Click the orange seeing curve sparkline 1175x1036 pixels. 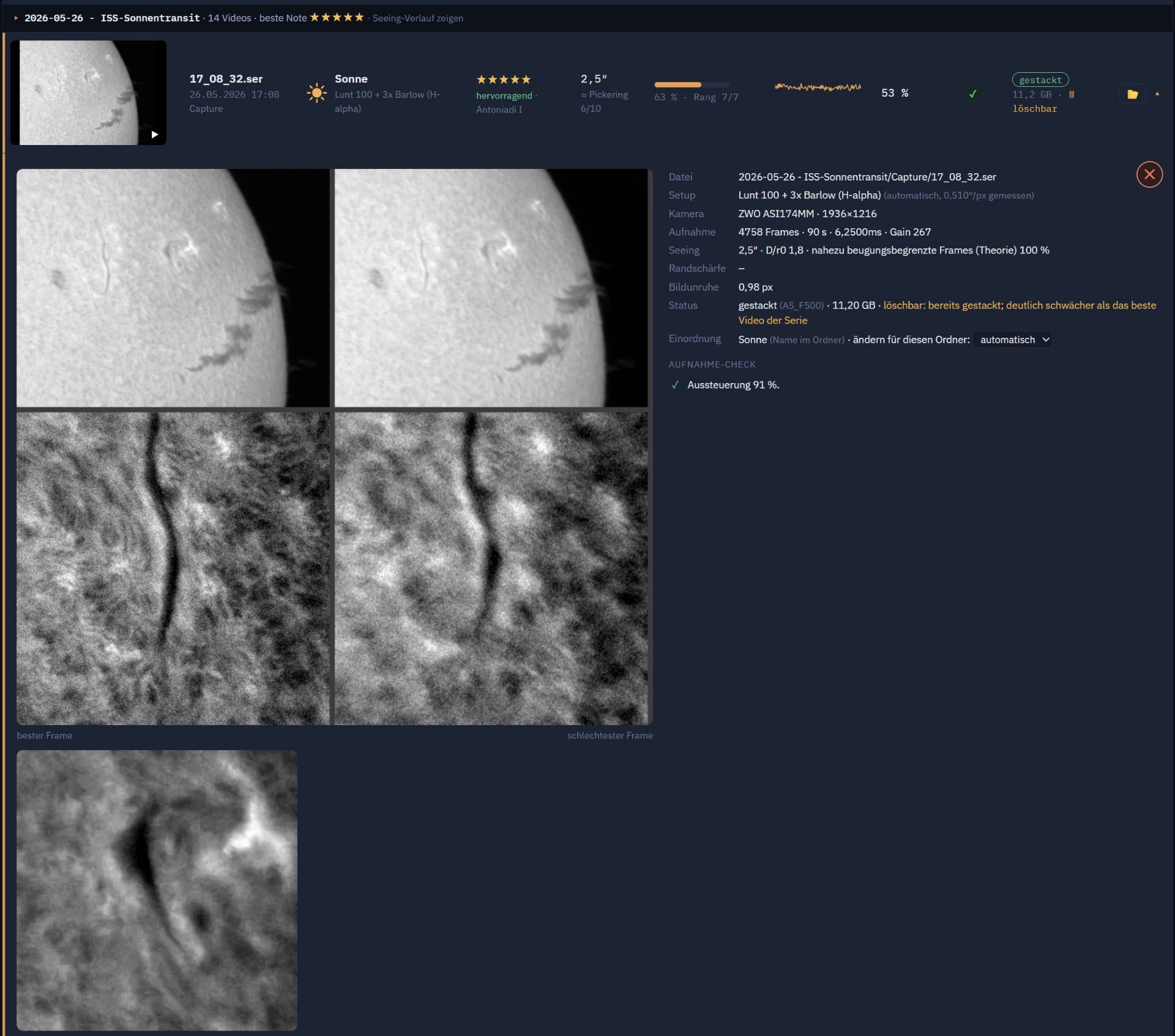(818, 88)
